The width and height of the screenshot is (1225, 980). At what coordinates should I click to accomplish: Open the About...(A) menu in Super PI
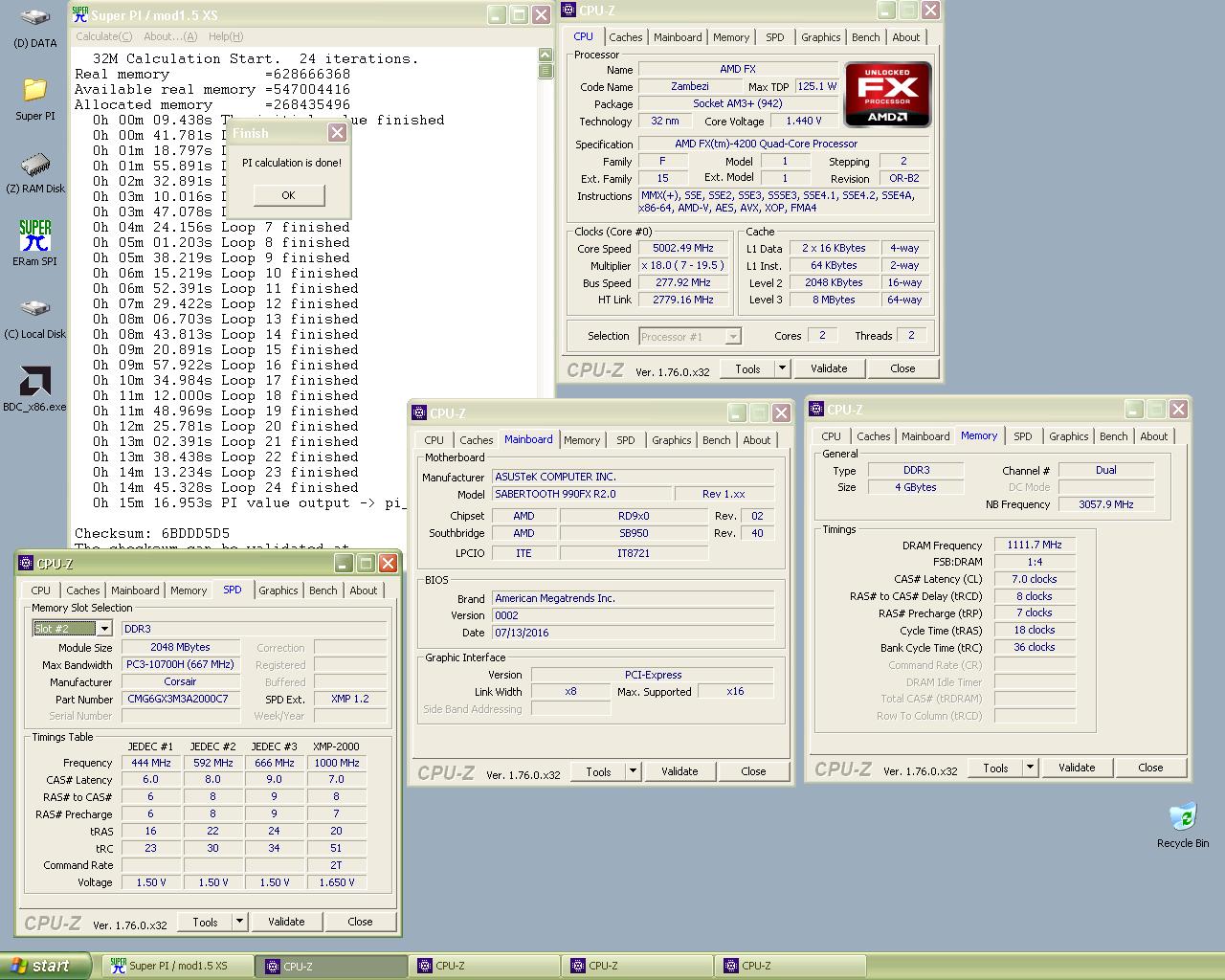(x=170, y=36)
